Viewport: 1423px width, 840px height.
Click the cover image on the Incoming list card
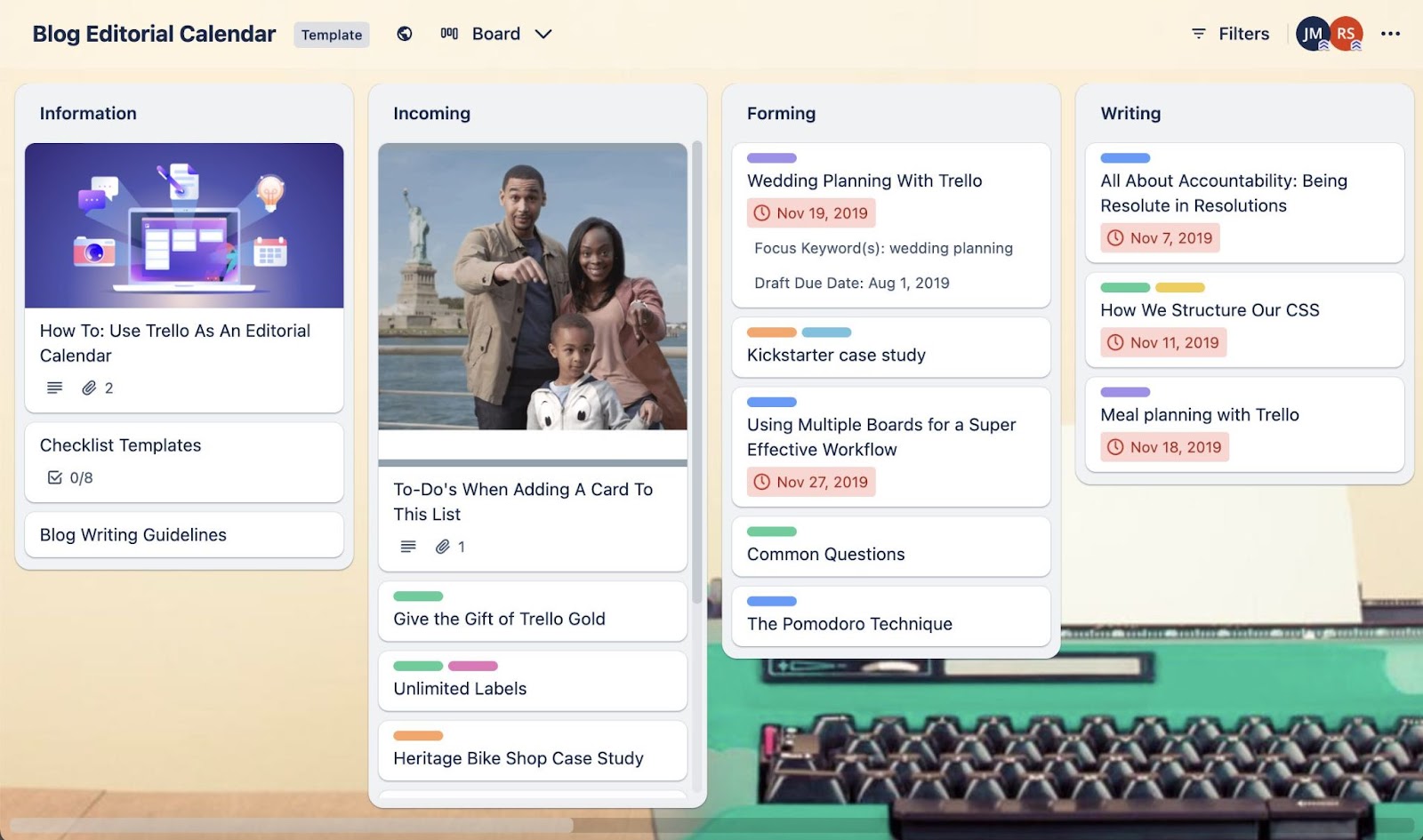(532, 293)
